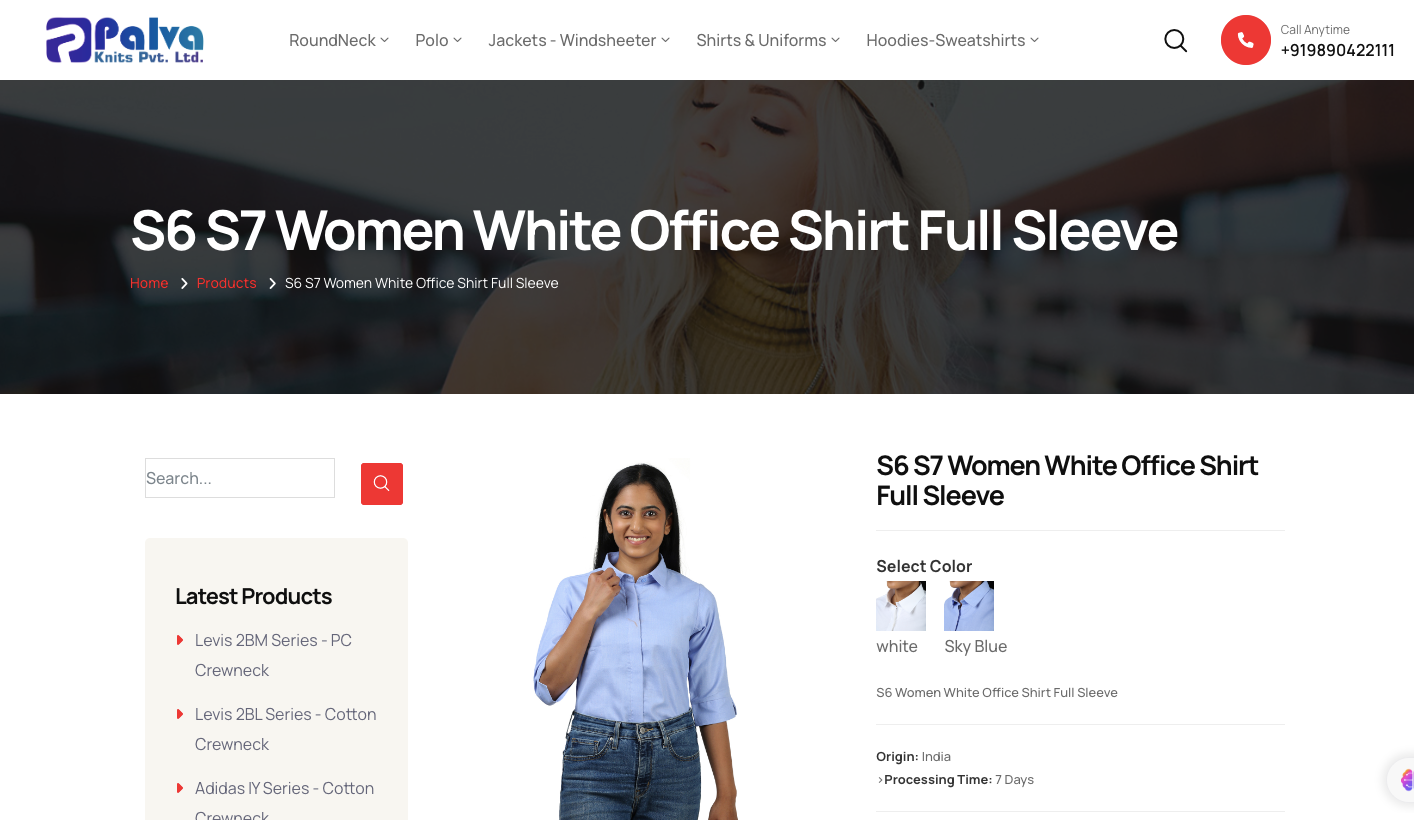This screenshot has width=1414, height=820.
Task: Open the Shirts & Uniforms menu
Action: point(768,40)
